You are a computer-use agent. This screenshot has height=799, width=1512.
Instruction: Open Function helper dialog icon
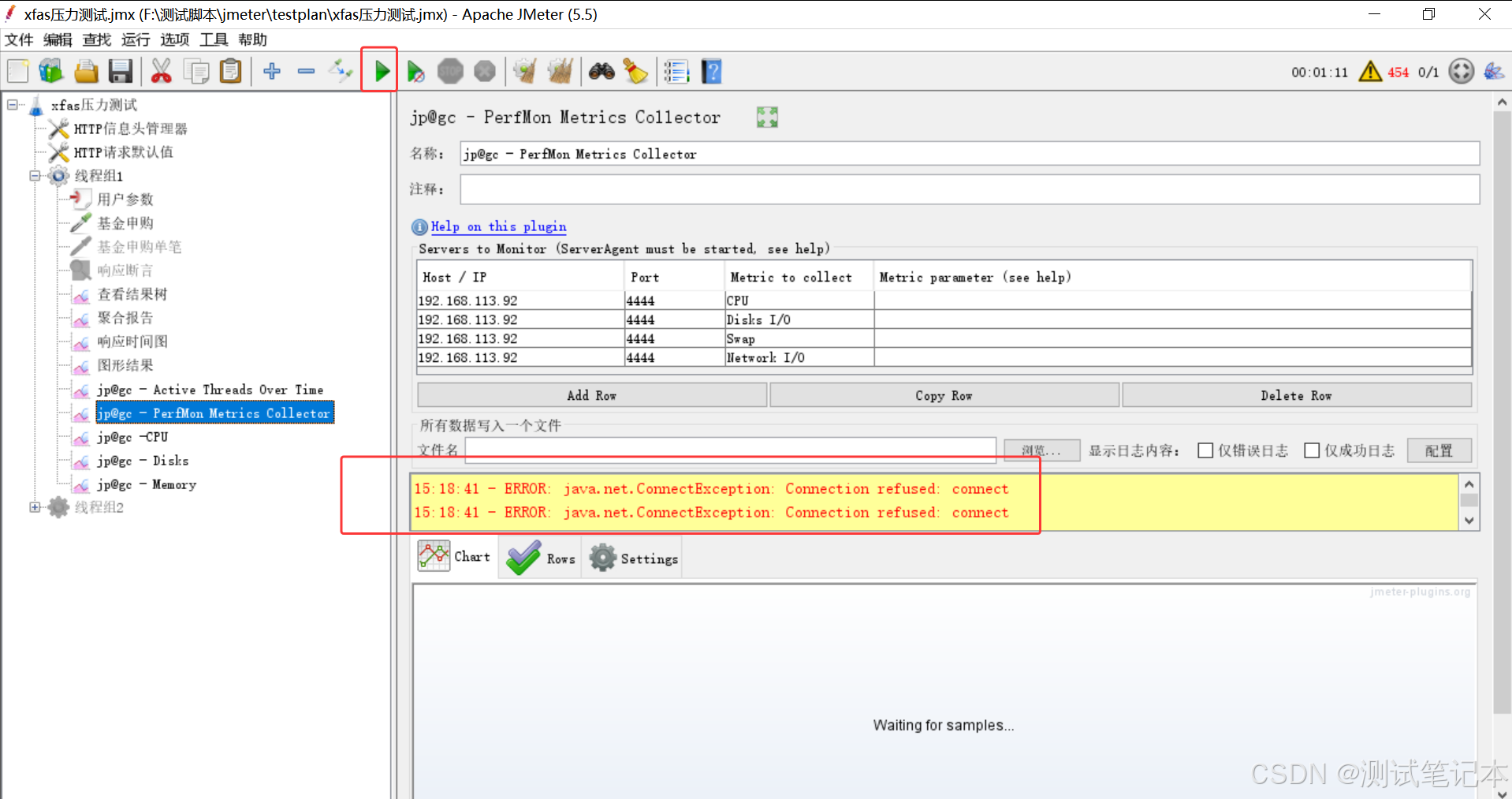[676, 71]
